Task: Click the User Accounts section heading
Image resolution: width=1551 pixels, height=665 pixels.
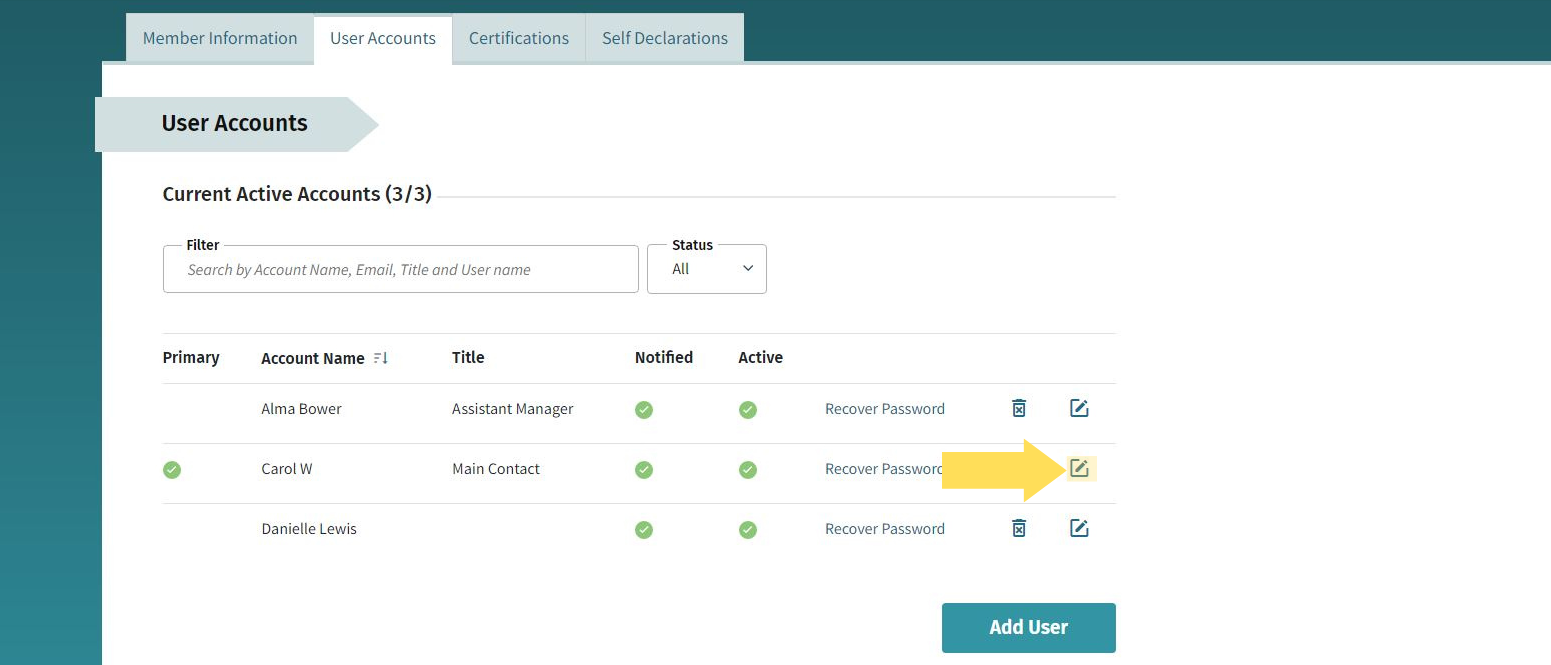Action: [235, 124]
